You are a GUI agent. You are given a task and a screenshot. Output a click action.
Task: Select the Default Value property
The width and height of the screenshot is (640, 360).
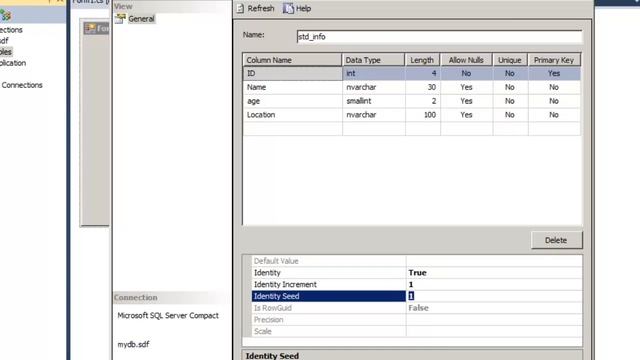tap(329, 261)
